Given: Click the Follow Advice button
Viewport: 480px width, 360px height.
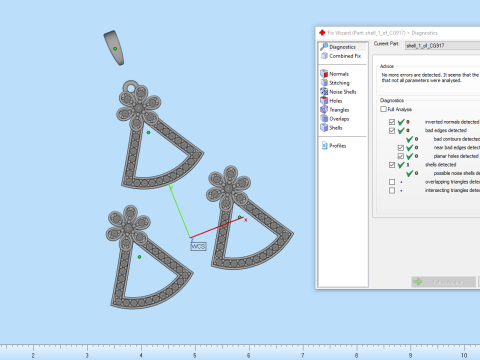Looking at the screenshot, I should 443,282.
